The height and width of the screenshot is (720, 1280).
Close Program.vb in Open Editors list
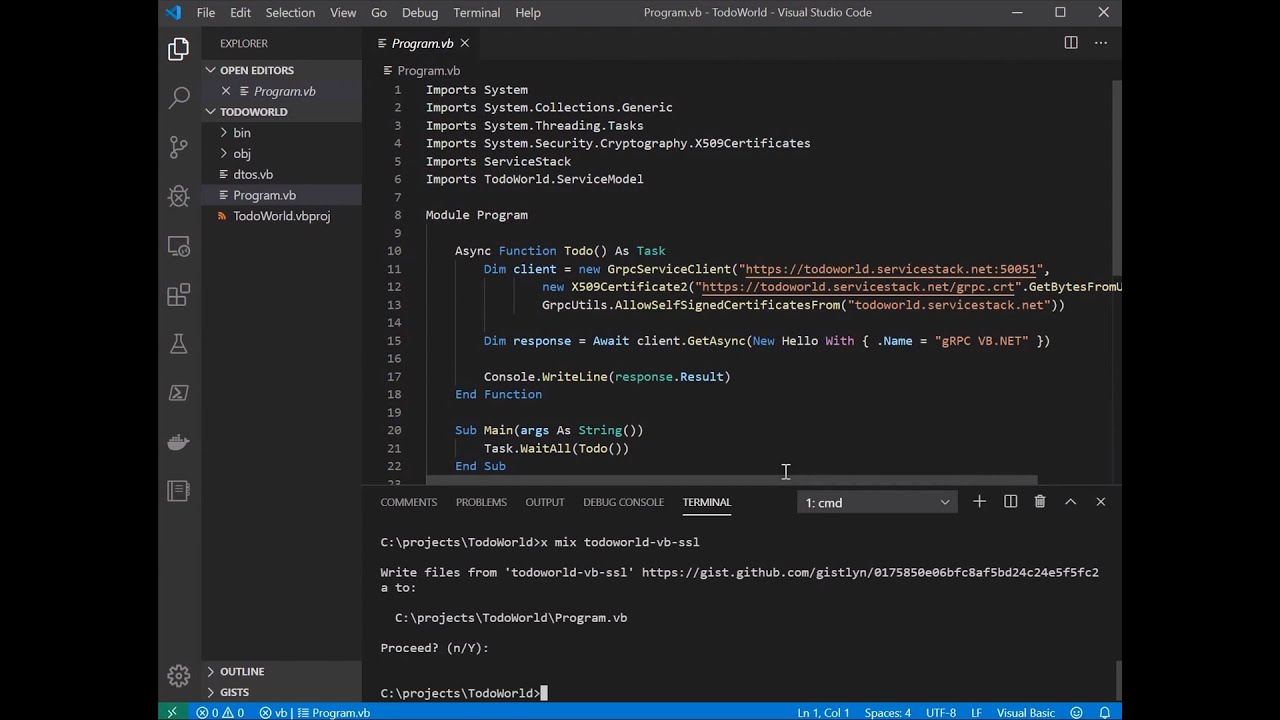click(x=226, y=91)
